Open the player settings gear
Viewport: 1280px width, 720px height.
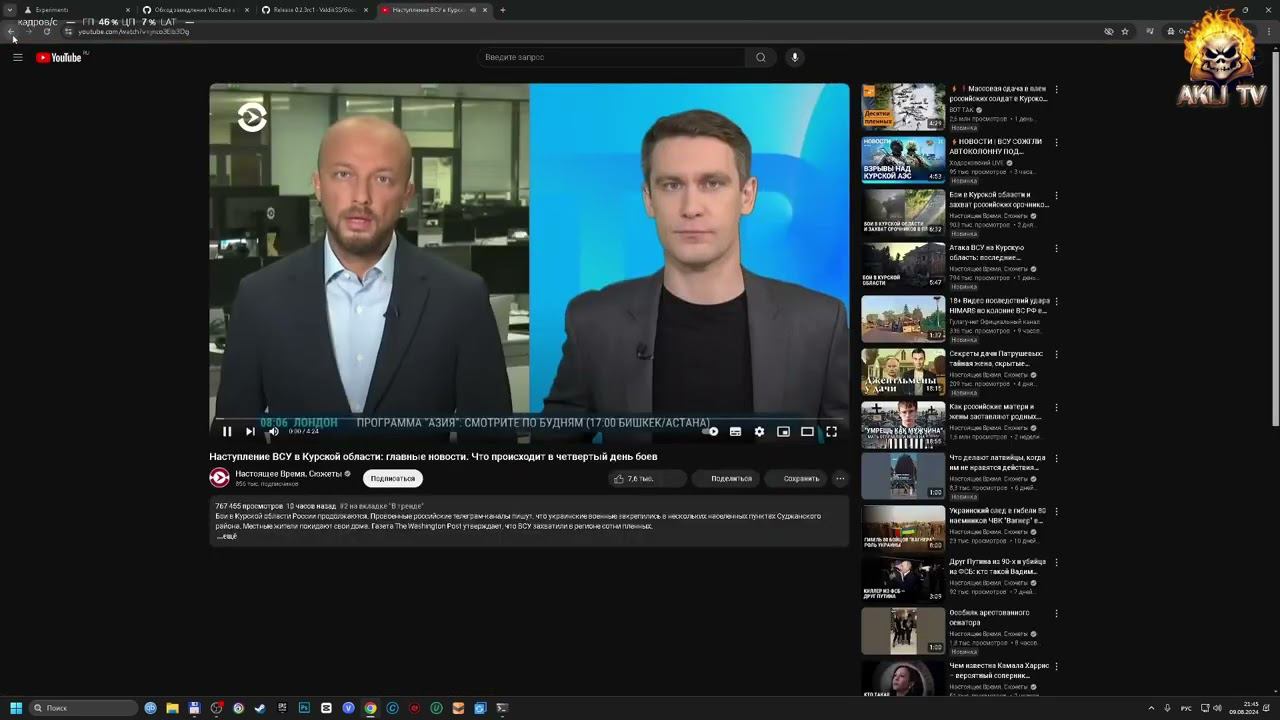[759, 432]
